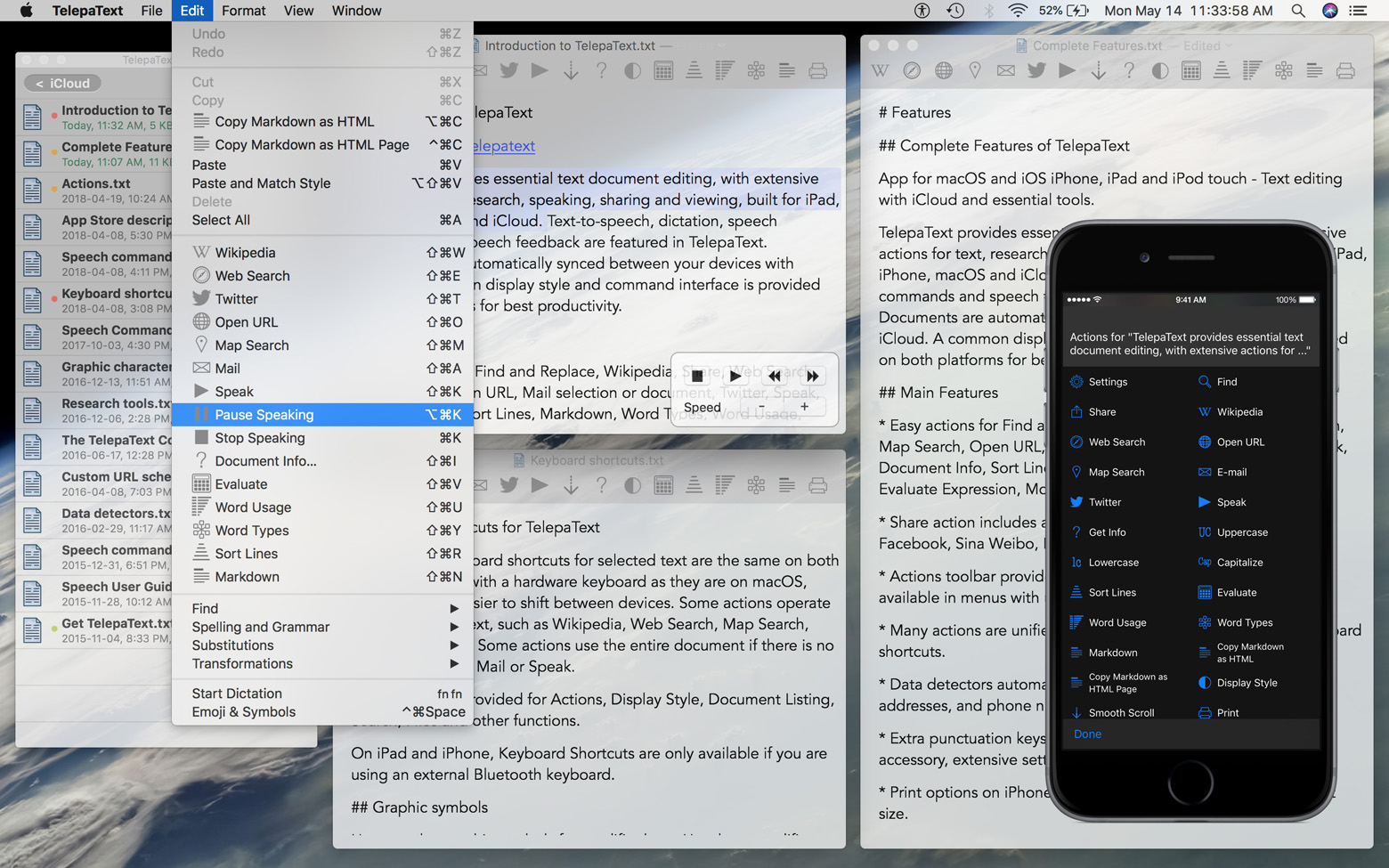Tap Done on the iPhone actions screen
This screenshot has width=1389, height=868.
[1087, 734]
